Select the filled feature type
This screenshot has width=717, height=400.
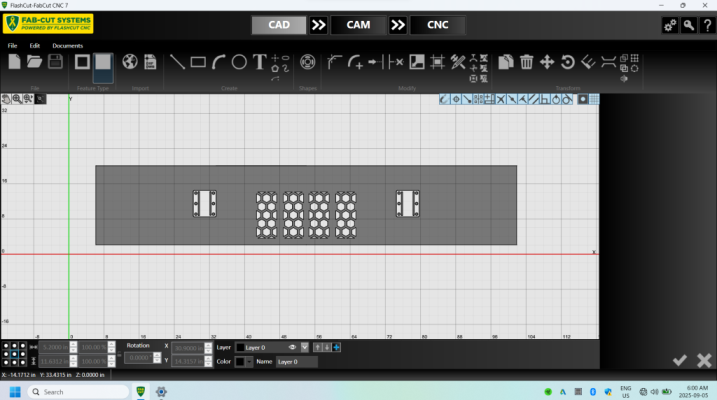[103, 62]
